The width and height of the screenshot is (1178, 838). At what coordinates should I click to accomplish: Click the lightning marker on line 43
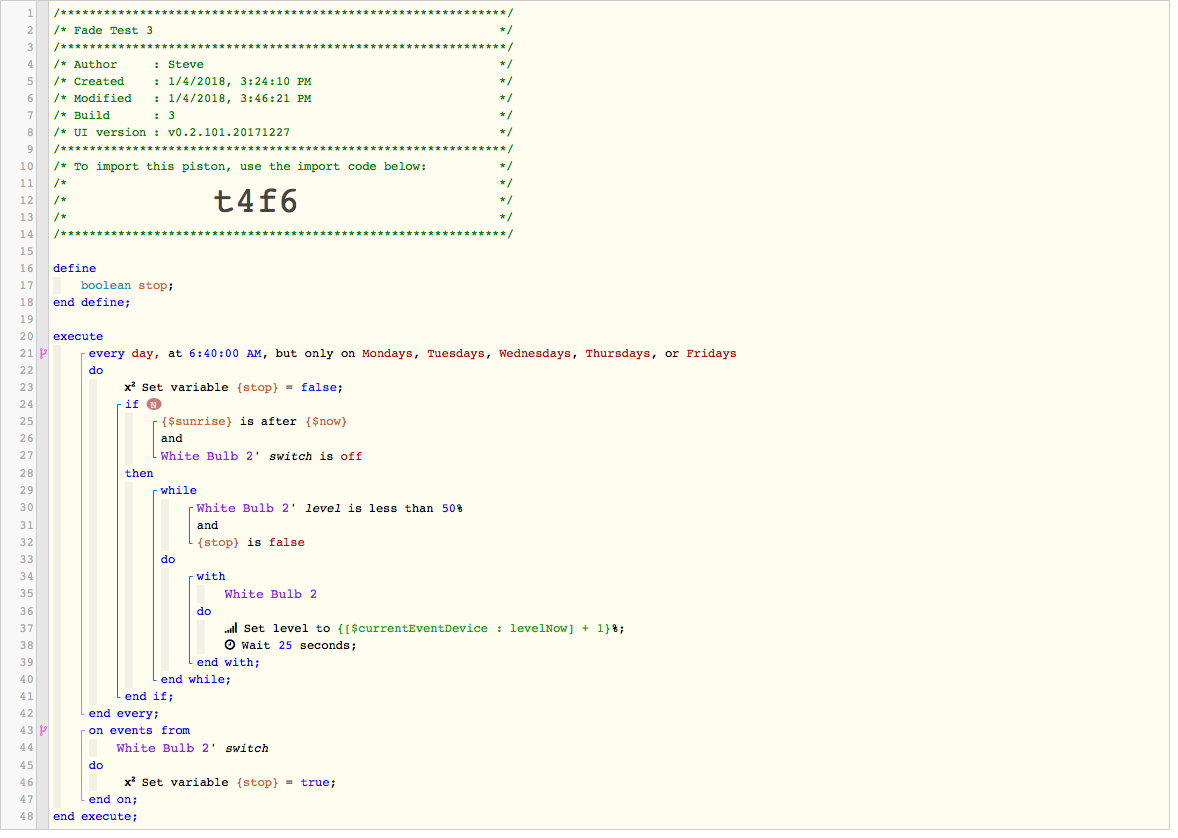44,731
